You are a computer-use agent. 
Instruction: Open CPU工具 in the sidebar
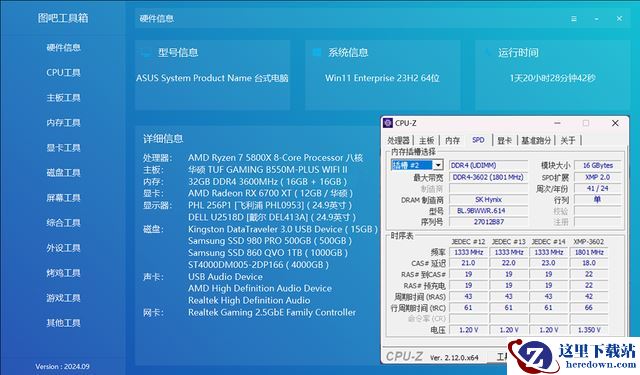coord(63,73)
